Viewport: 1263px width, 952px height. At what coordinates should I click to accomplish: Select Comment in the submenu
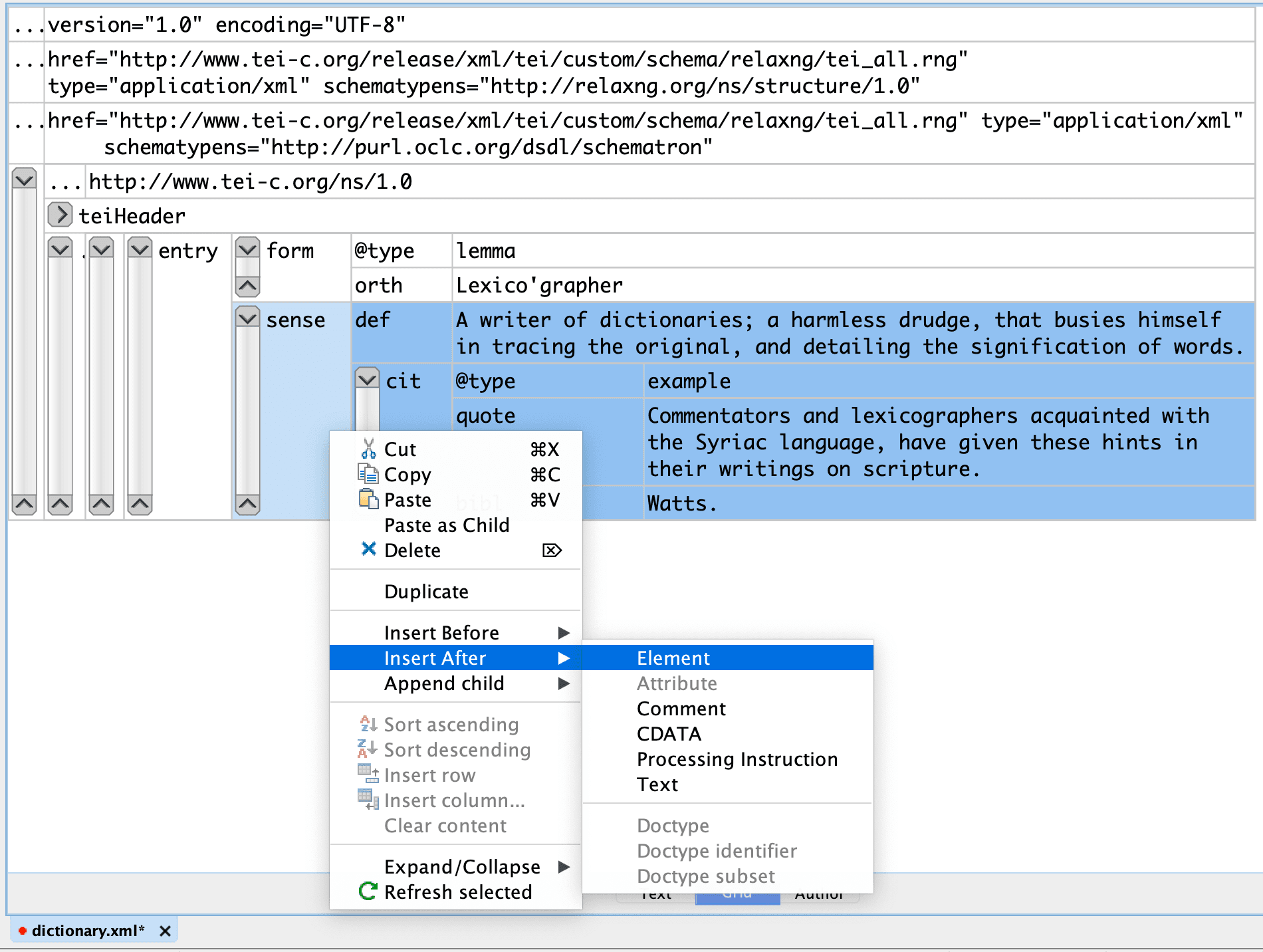click(681, 708)
